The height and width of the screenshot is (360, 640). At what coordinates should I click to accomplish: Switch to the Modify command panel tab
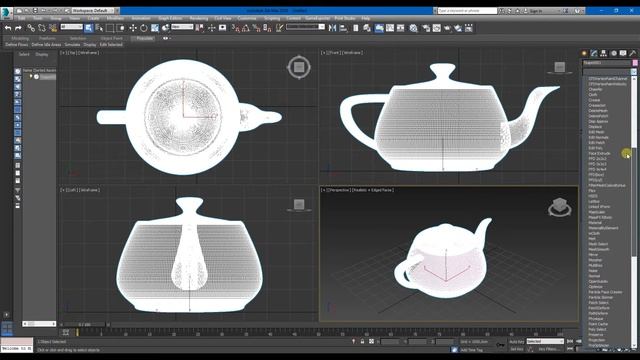(594, 53)
